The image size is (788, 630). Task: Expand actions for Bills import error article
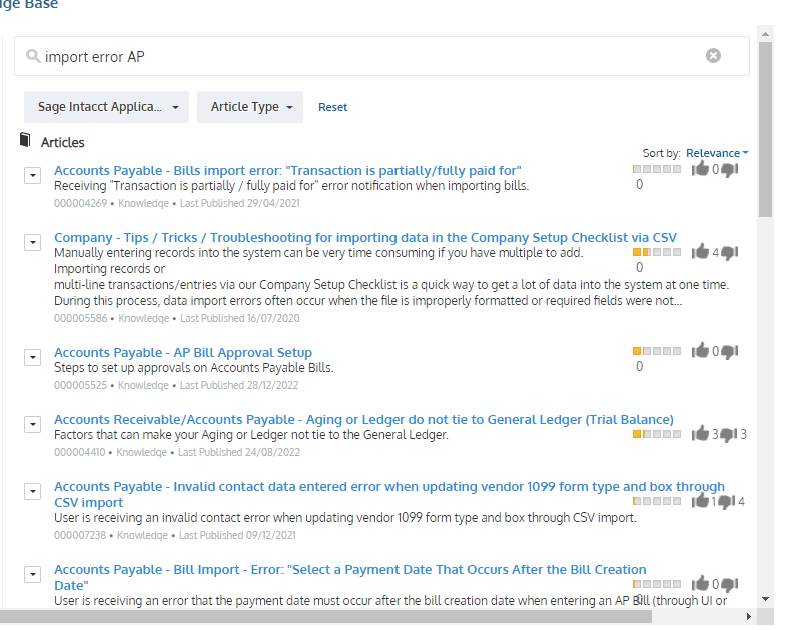[33, 175]
